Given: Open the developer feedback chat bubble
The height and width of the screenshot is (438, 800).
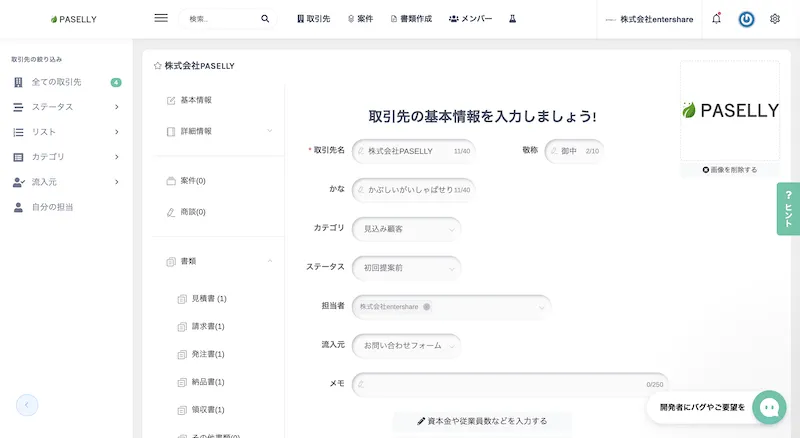Looking at the screenshot, I should click(x=769, y=407).
